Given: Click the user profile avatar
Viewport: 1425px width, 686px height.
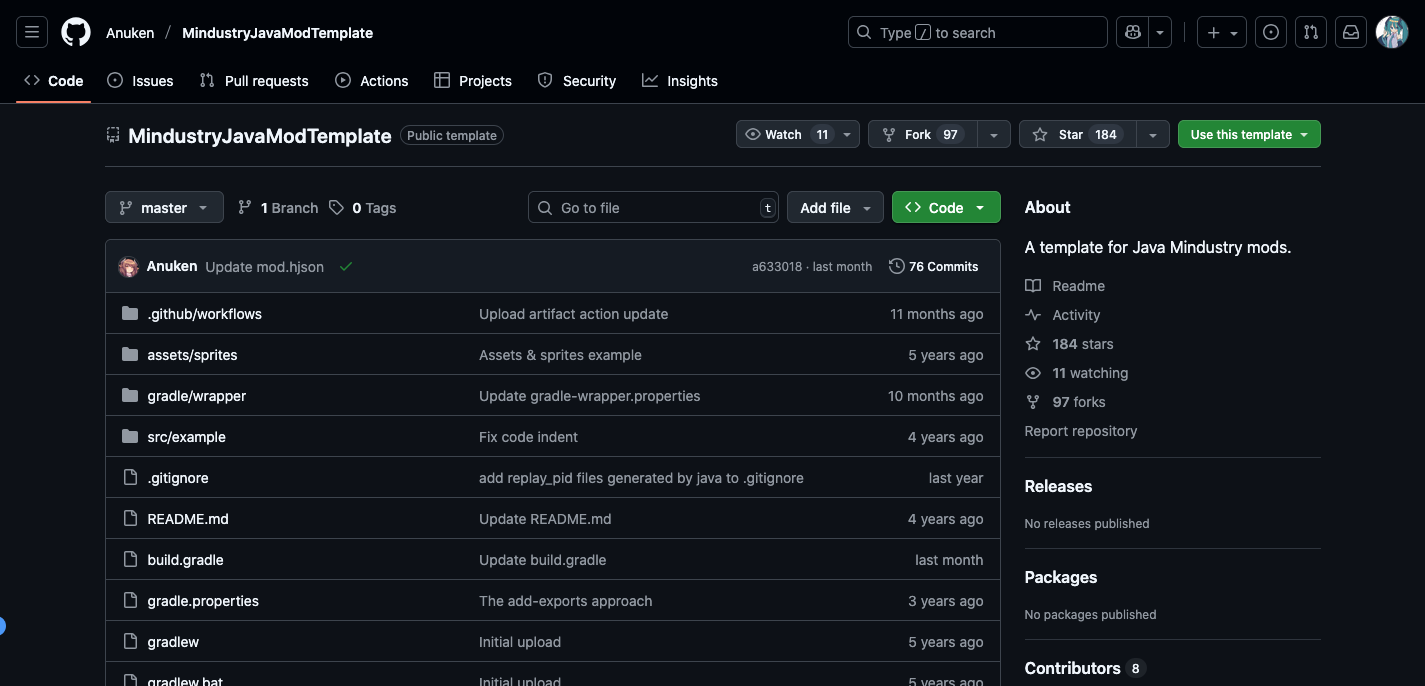Looking at the screenshot, I should tap(1391, 32).
